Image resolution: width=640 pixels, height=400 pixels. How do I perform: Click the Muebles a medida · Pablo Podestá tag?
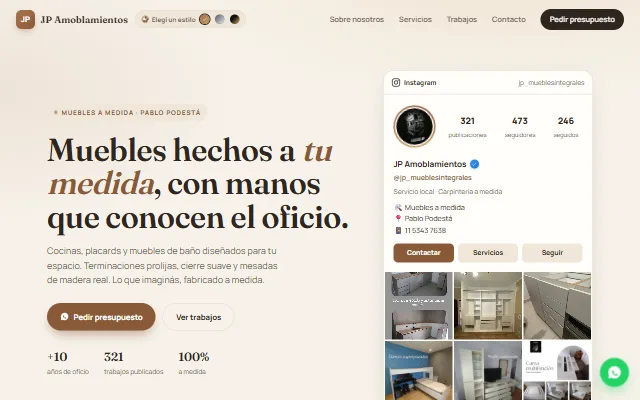(127, 112)
